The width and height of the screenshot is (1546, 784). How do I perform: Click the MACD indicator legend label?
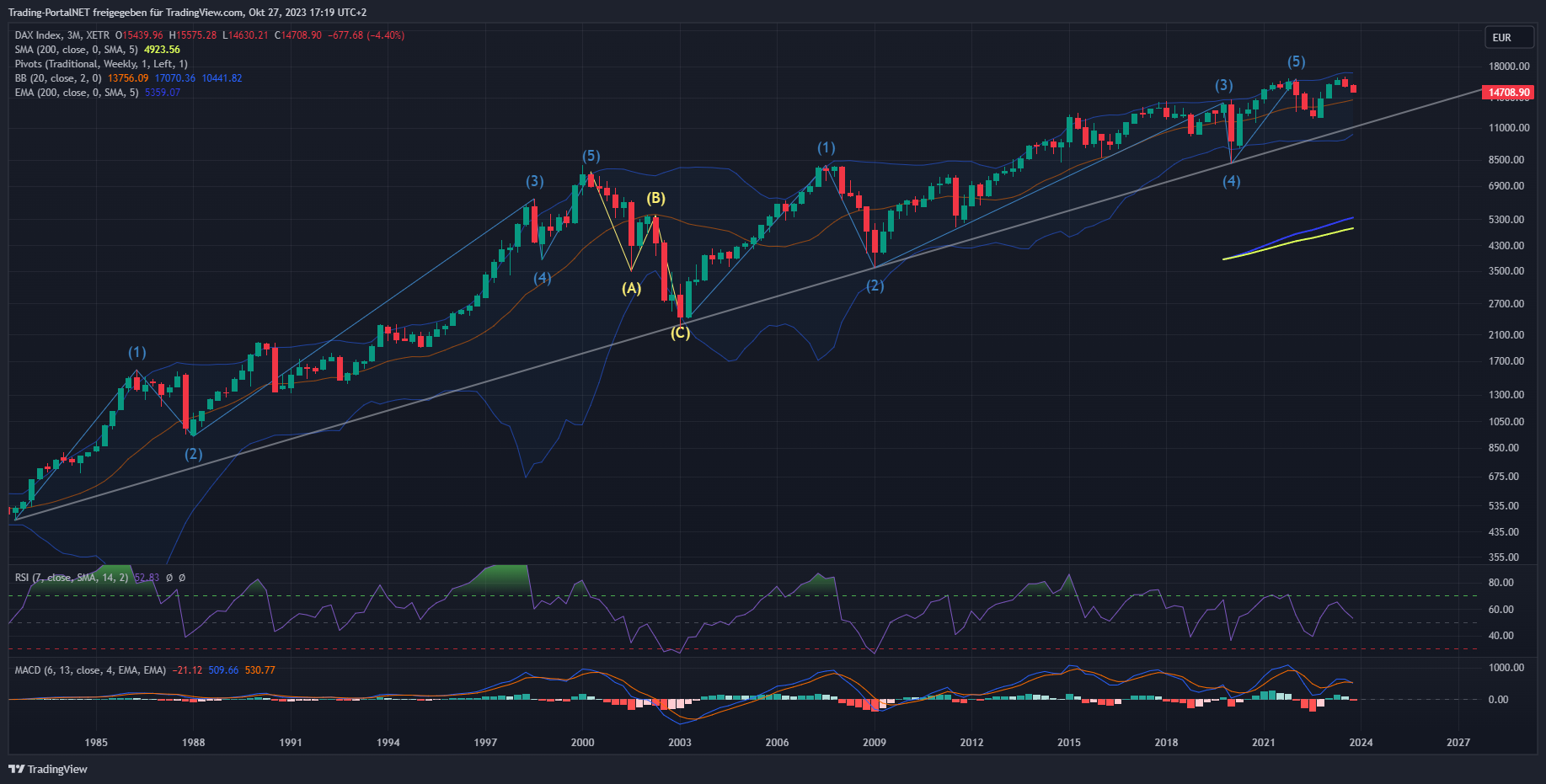click(x=90, y=670)
